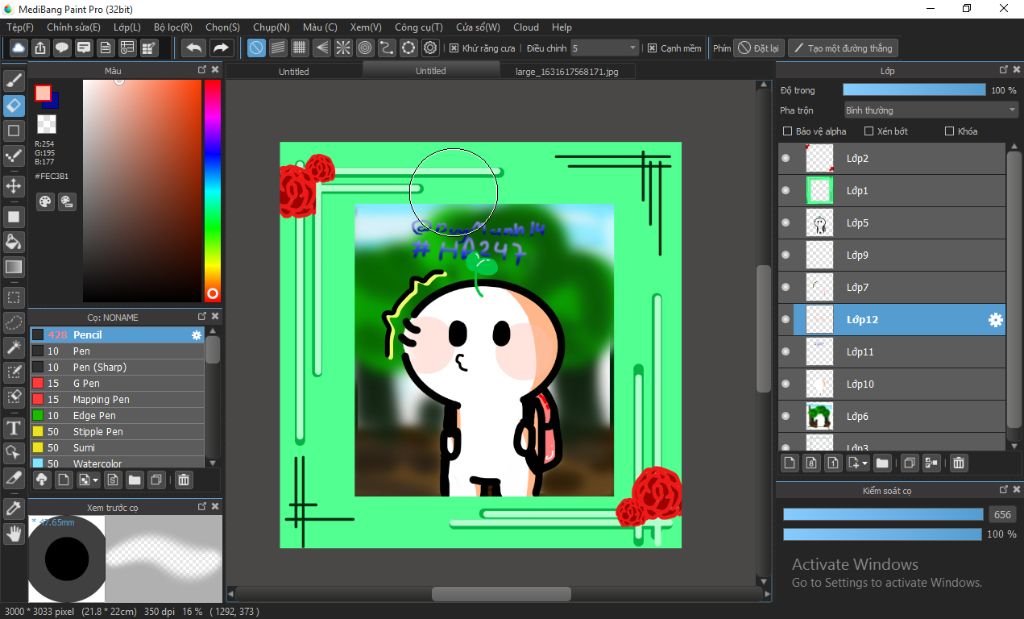
Task: Hide layer Lớp1
Action: coord(786,191)
